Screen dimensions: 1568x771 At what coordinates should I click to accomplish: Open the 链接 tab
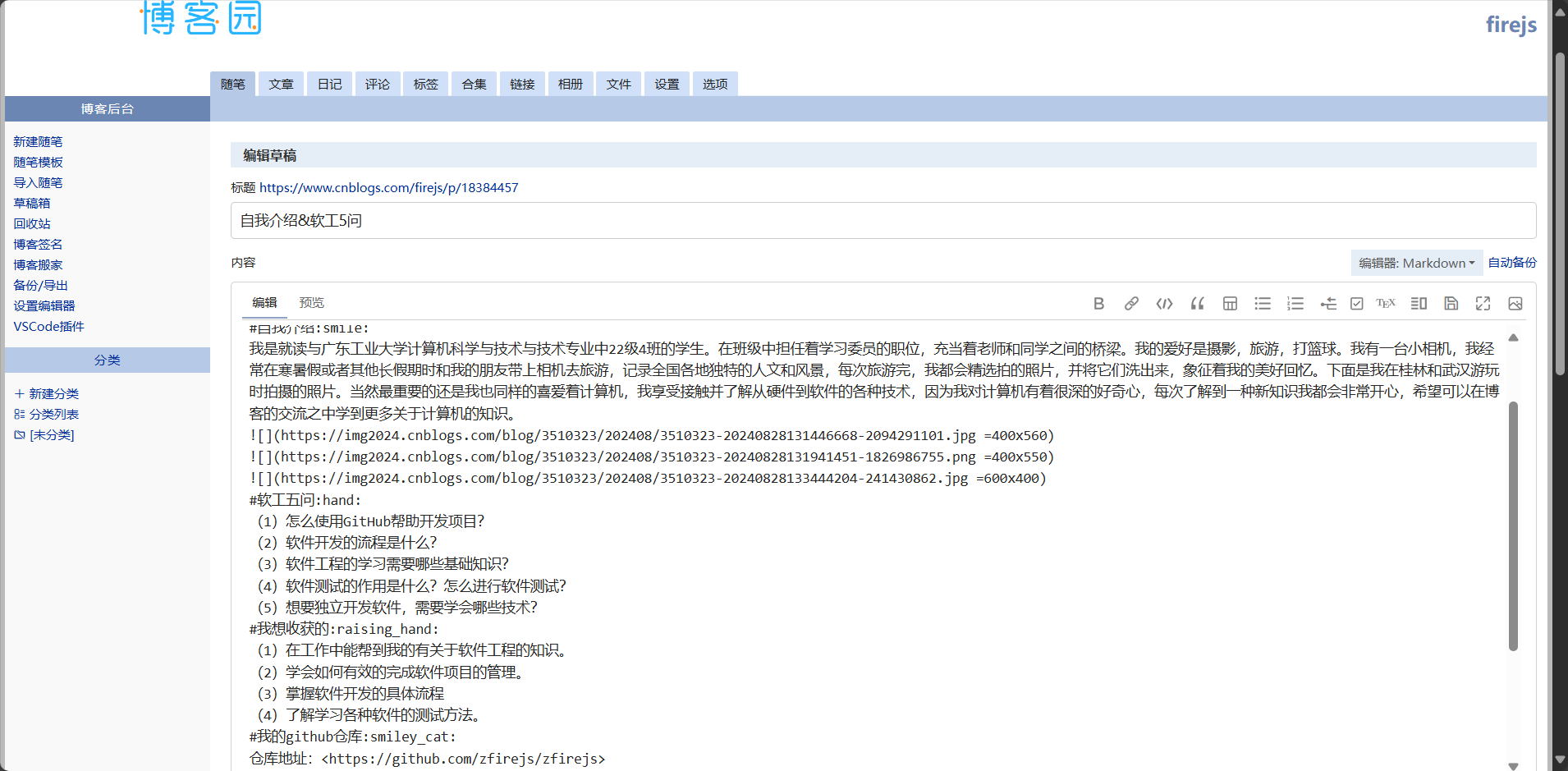522,84
